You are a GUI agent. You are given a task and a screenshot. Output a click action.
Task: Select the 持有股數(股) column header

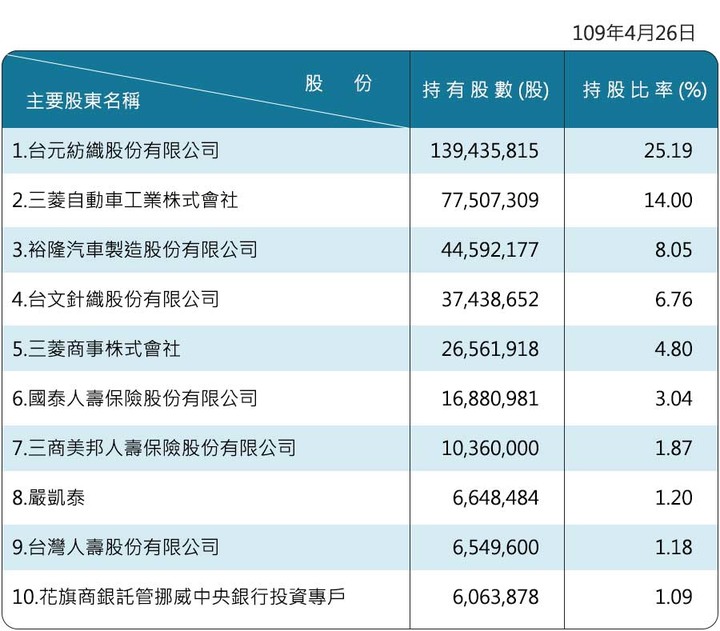(x=486, y=90)
